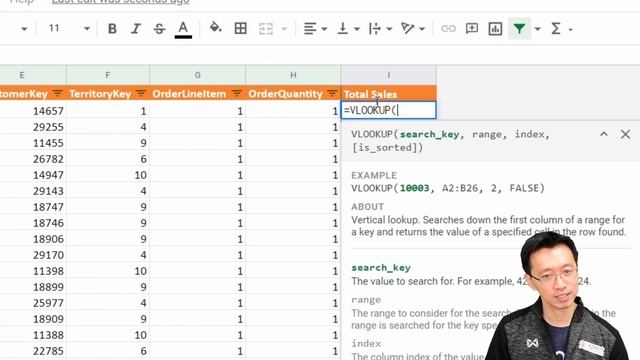Click TerritoryKey cell in 11455 row
Image resolution: width=640 pixels, height=360 pixels.
[x=108, y=143]
